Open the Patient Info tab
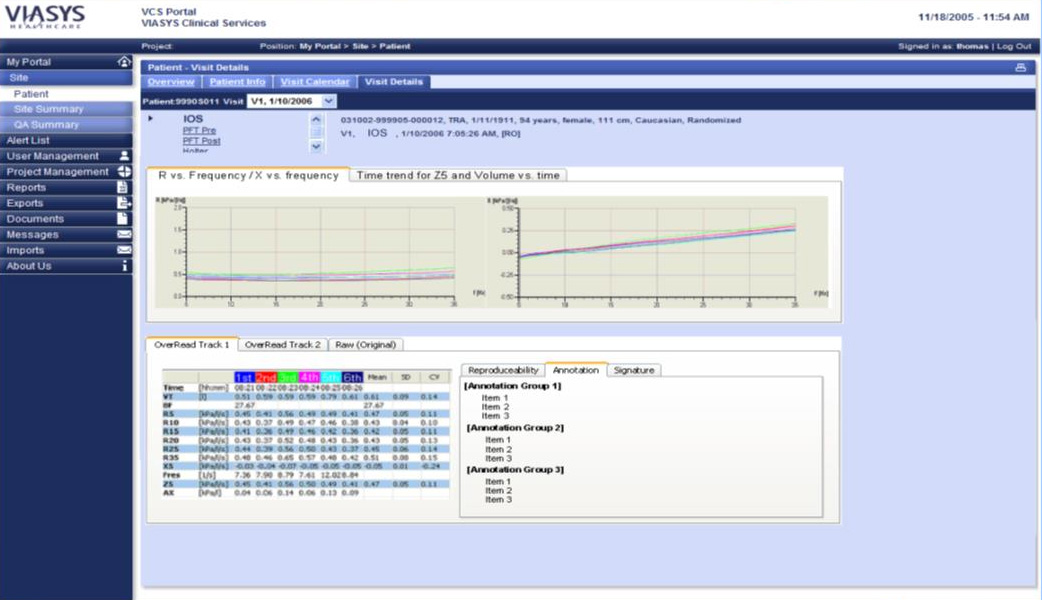The height and width of the screenshot is (600, 1042). (237, 82)
